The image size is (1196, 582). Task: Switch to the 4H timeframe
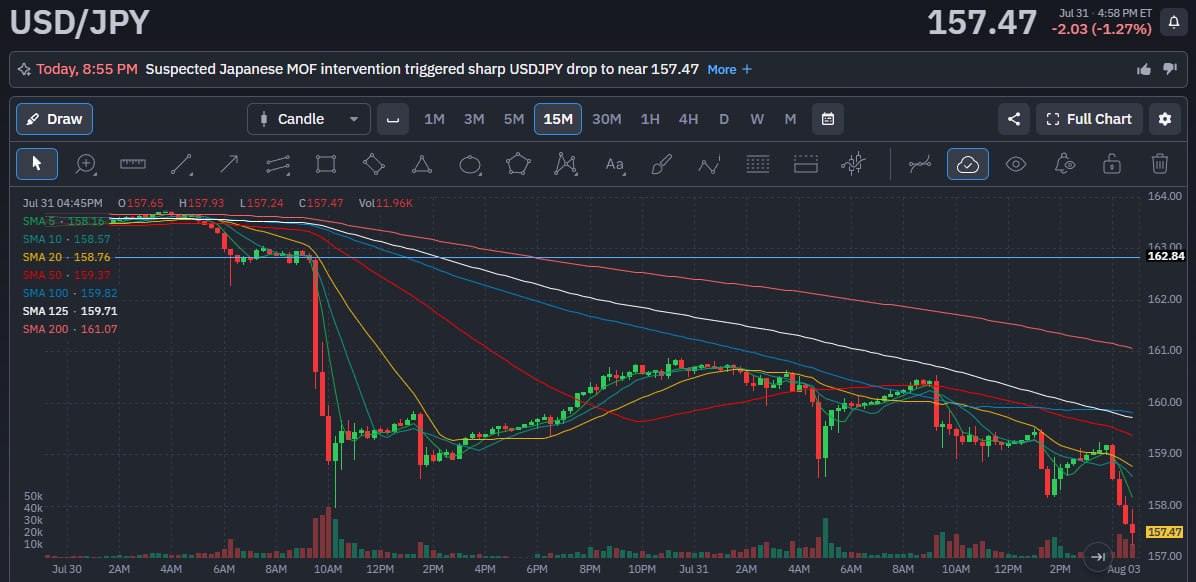click(x=689, y=119)
